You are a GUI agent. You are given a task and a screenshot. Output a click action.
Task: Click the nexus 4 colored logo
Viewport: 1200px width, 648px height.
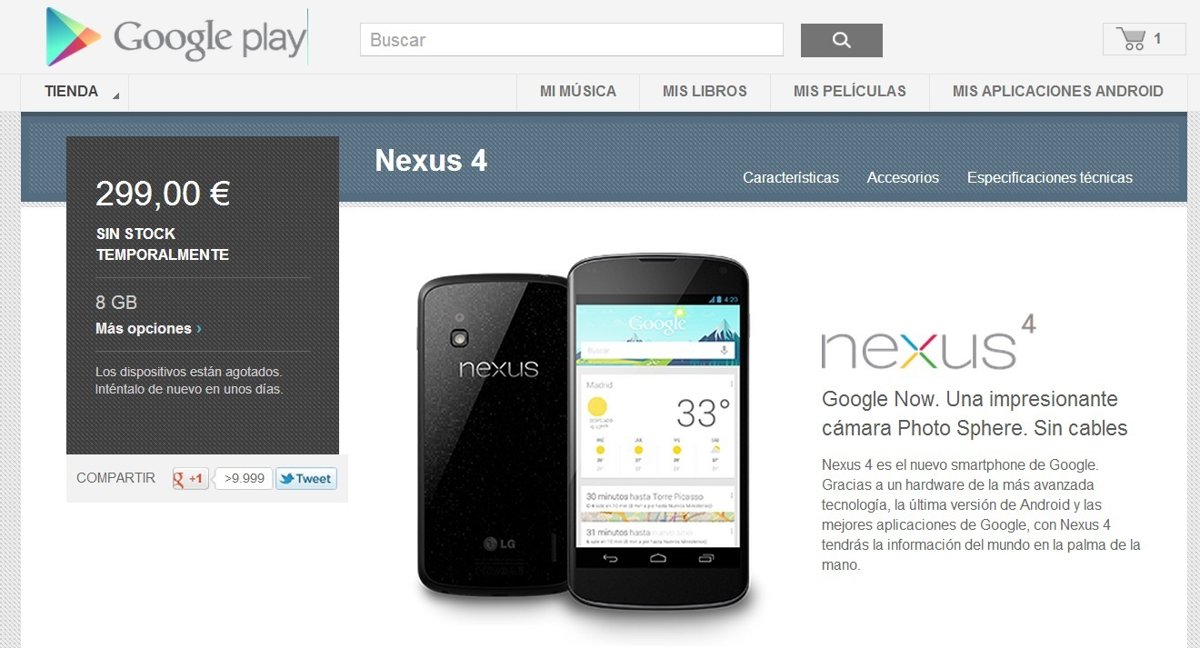928,343
